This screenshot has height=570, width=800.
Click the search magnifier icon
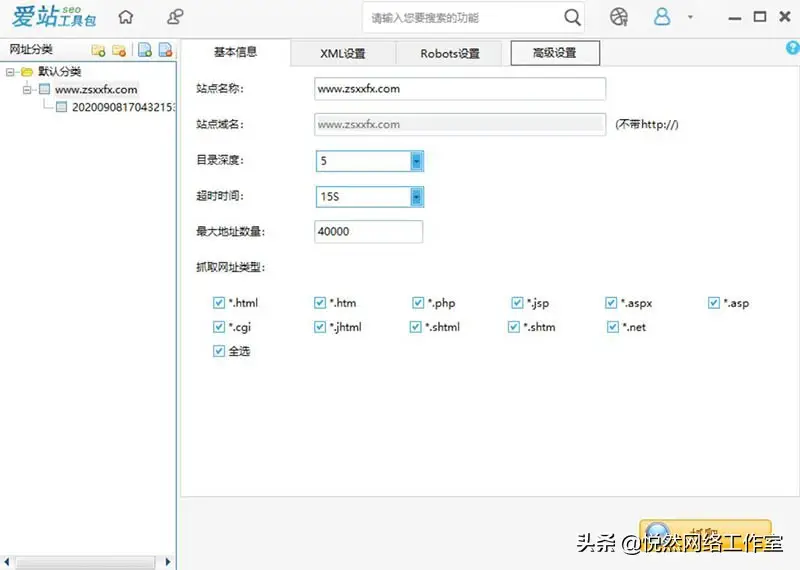coord(572,18)
